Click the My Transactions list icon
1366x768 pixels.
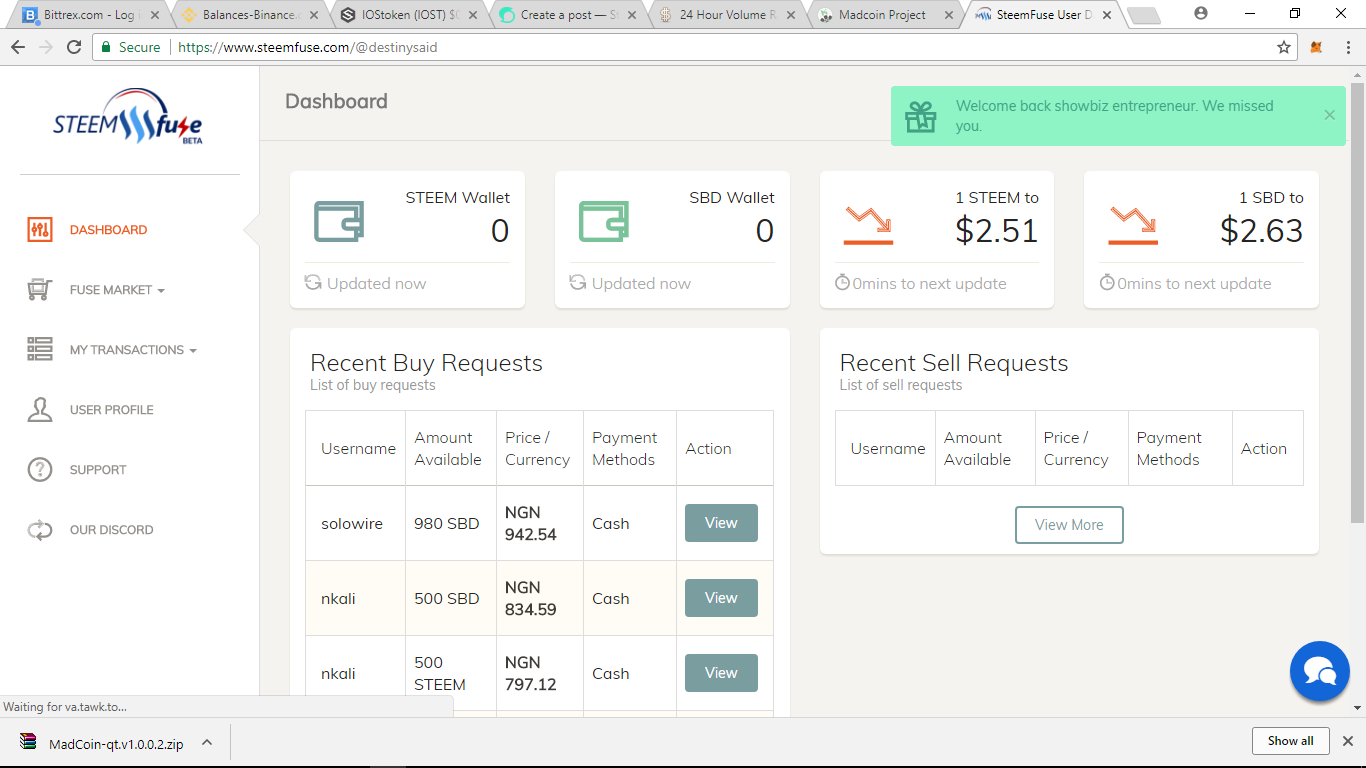[x=40, y=349]
